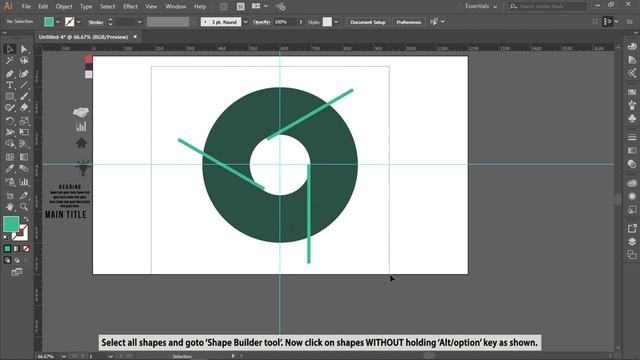The height and width of the screenshot is (360, 640).
Task: Select the Pen tool
Action: point(10,74)
